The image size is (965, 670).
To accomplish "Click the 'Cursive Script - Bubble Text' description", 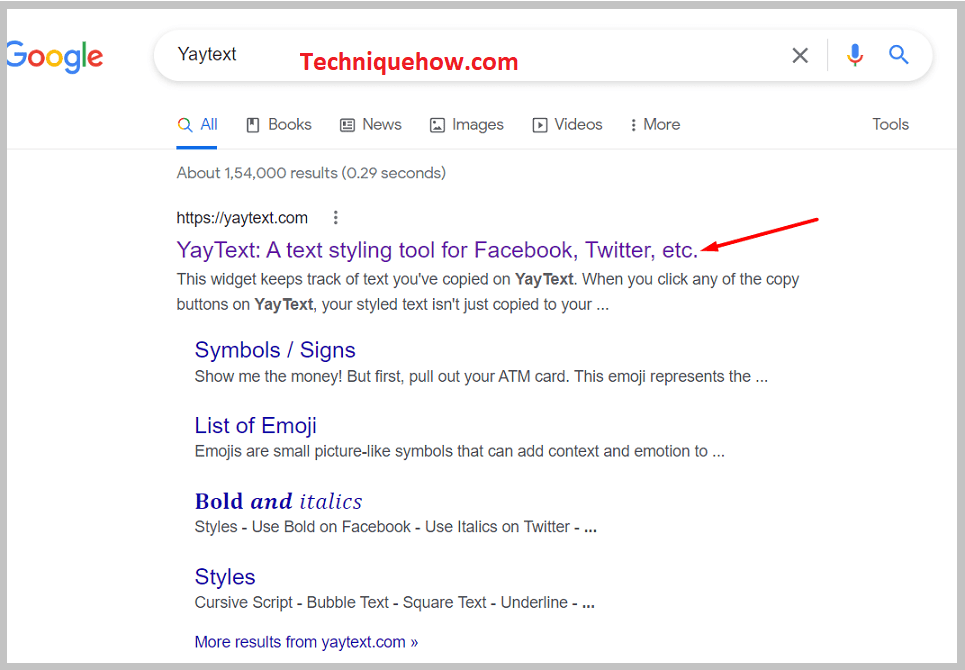I will tap(394, 602).
